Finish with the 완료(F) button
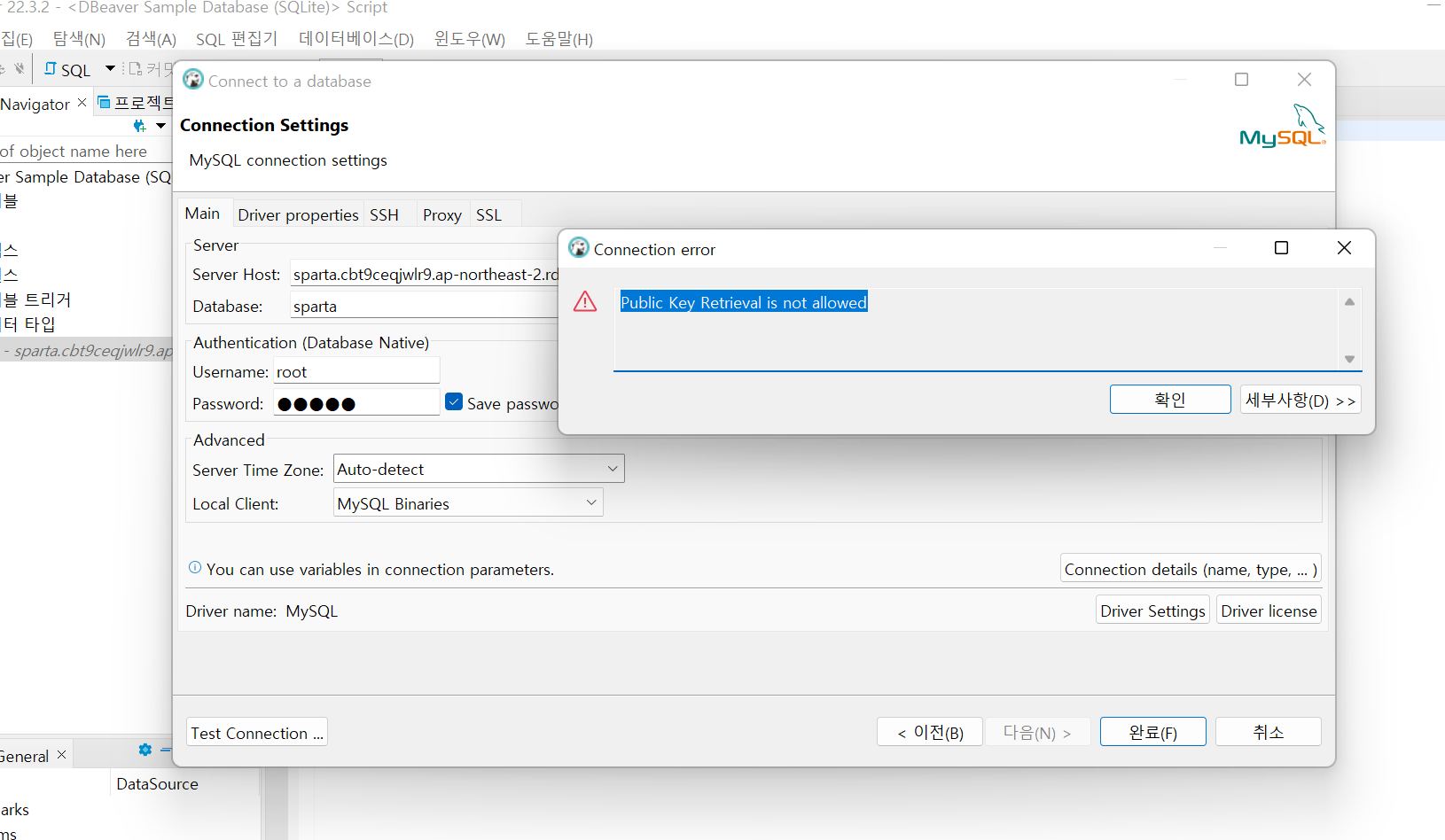This screenshot has width=1445, height=840. [1153, 732]
